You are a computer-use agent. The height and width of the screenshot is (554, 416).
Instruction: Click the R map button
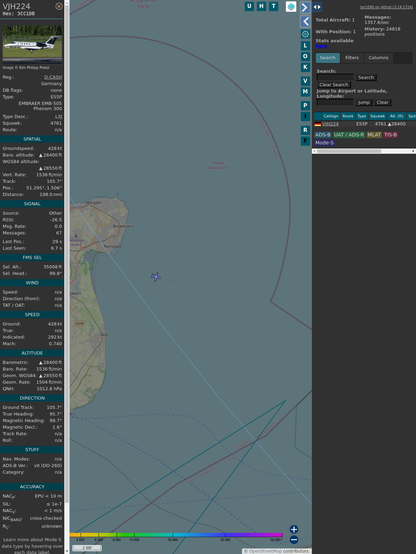[305, 130]
